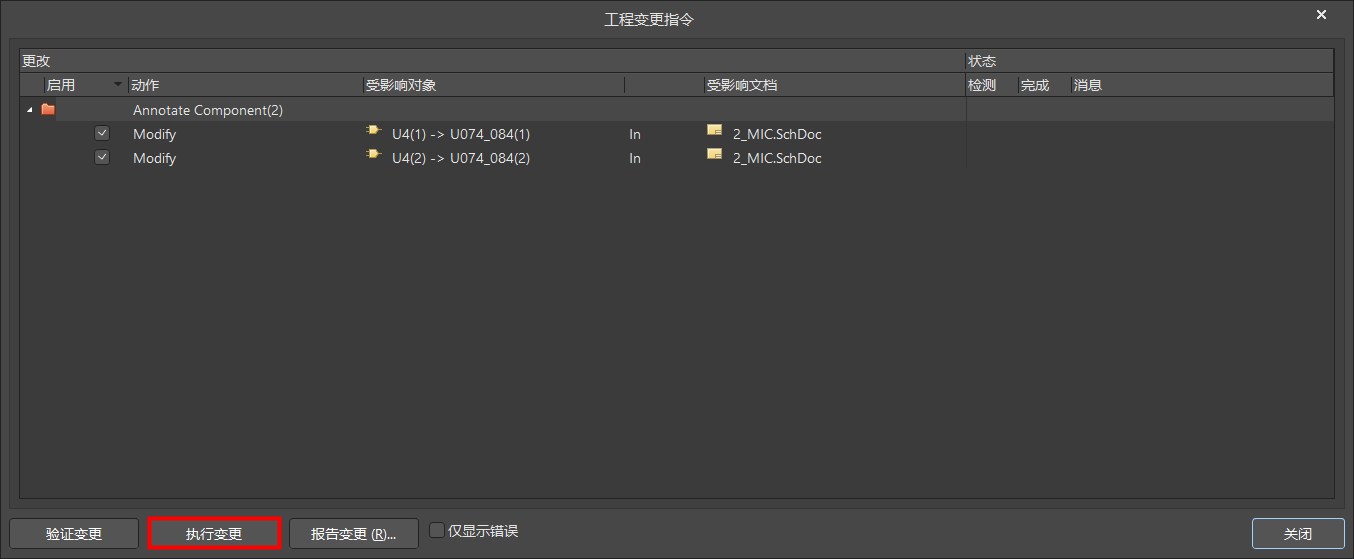The width and height of the screenshot is (1354, 559).
Task: Click the 受影响对象 column header
Action: click(x=401, y=85)
